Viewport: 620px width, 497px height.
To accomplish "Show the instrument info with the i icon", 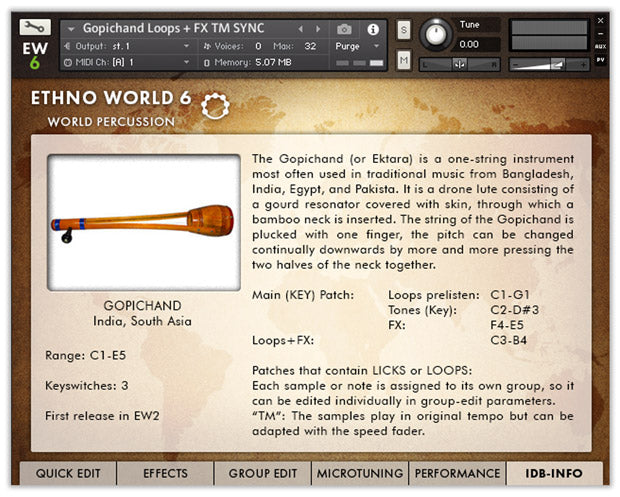I will click(x=373, y=29).
